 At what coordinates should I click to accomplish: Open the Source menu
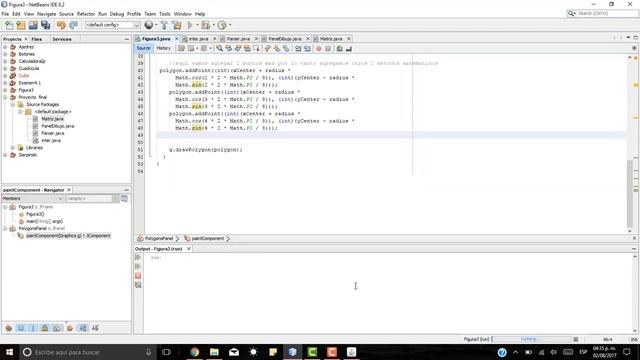tap(66, 14)
